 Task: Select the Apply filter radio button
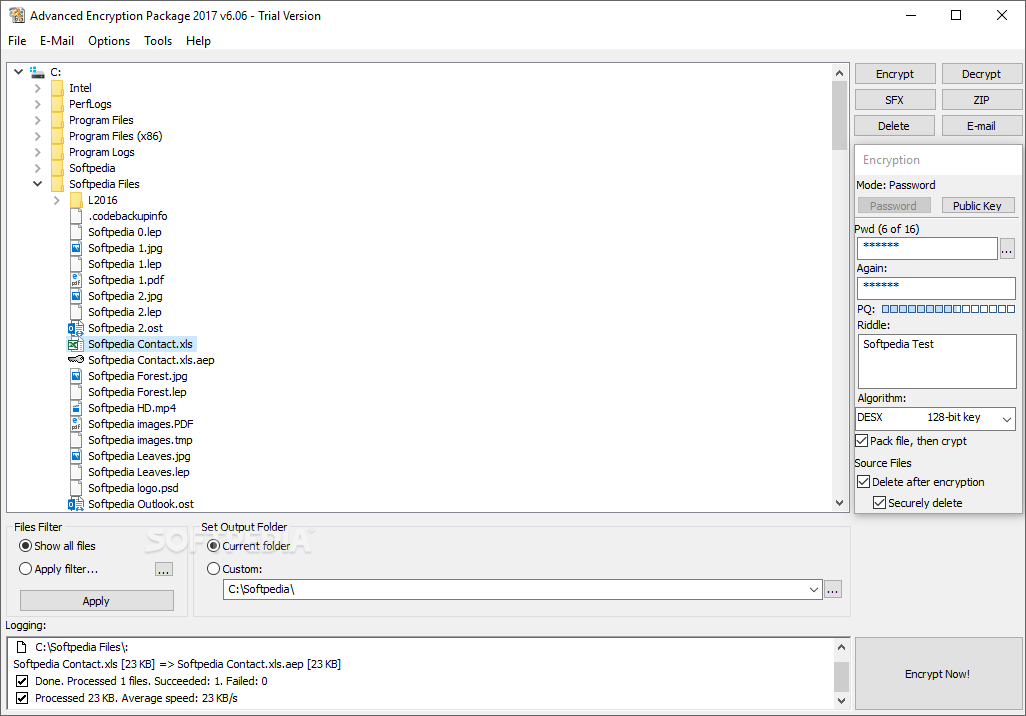(26, 569)
